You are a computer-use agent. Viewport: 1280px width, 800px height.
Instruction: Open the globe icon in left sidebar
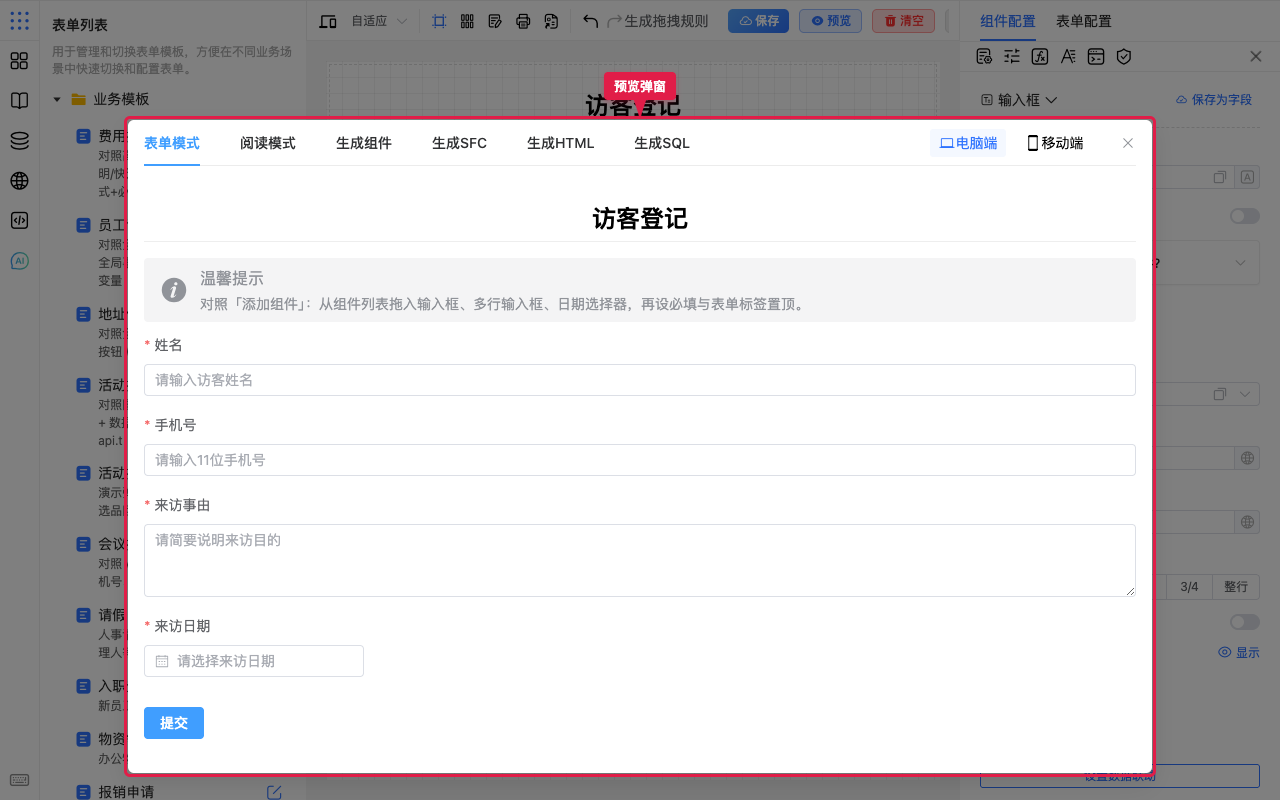point(19,181)
